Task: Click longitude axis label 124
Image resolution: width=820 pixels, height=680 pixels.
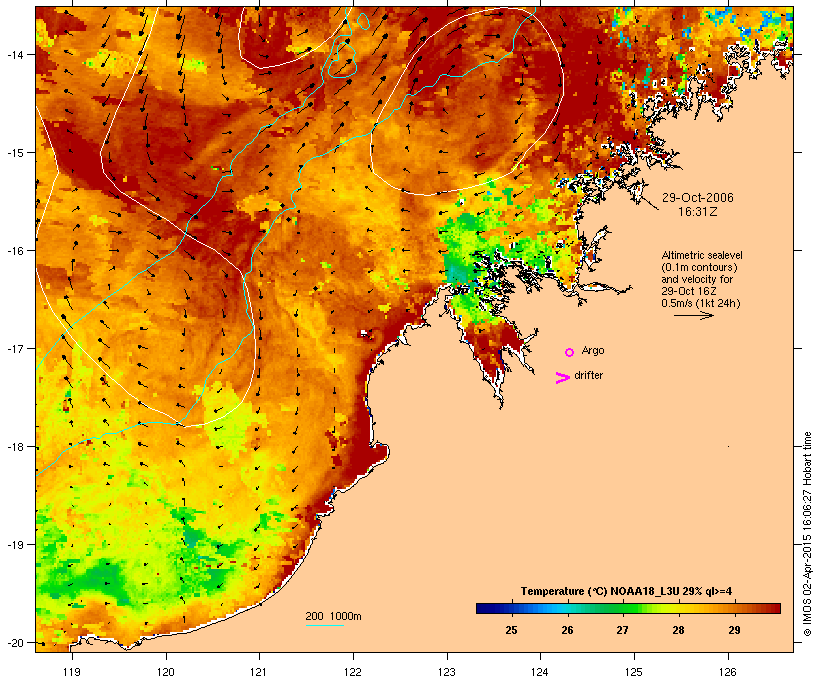Action: point(540,672)
